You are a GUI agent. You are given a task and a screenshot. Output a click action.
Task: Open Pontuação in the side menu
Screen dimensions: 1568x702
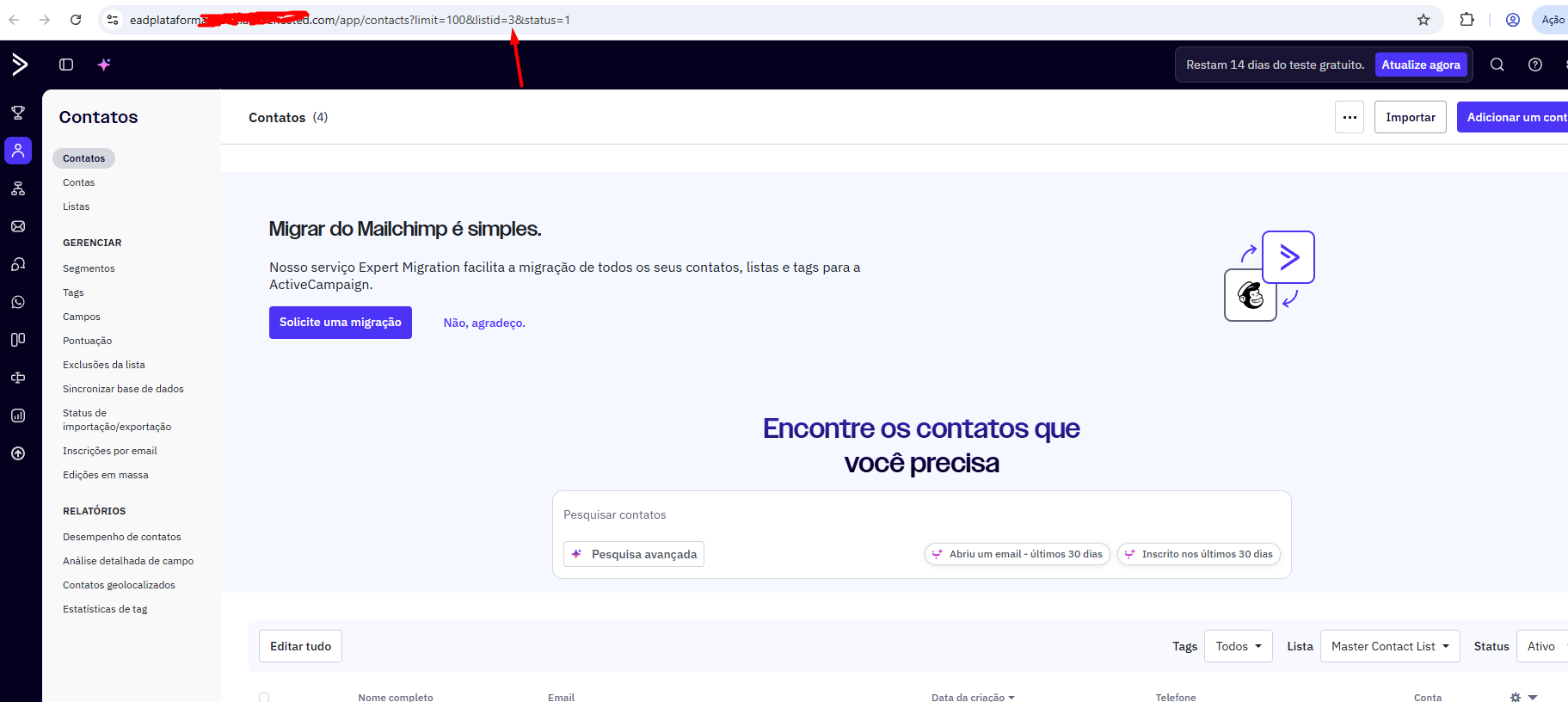tap(87, 341)
